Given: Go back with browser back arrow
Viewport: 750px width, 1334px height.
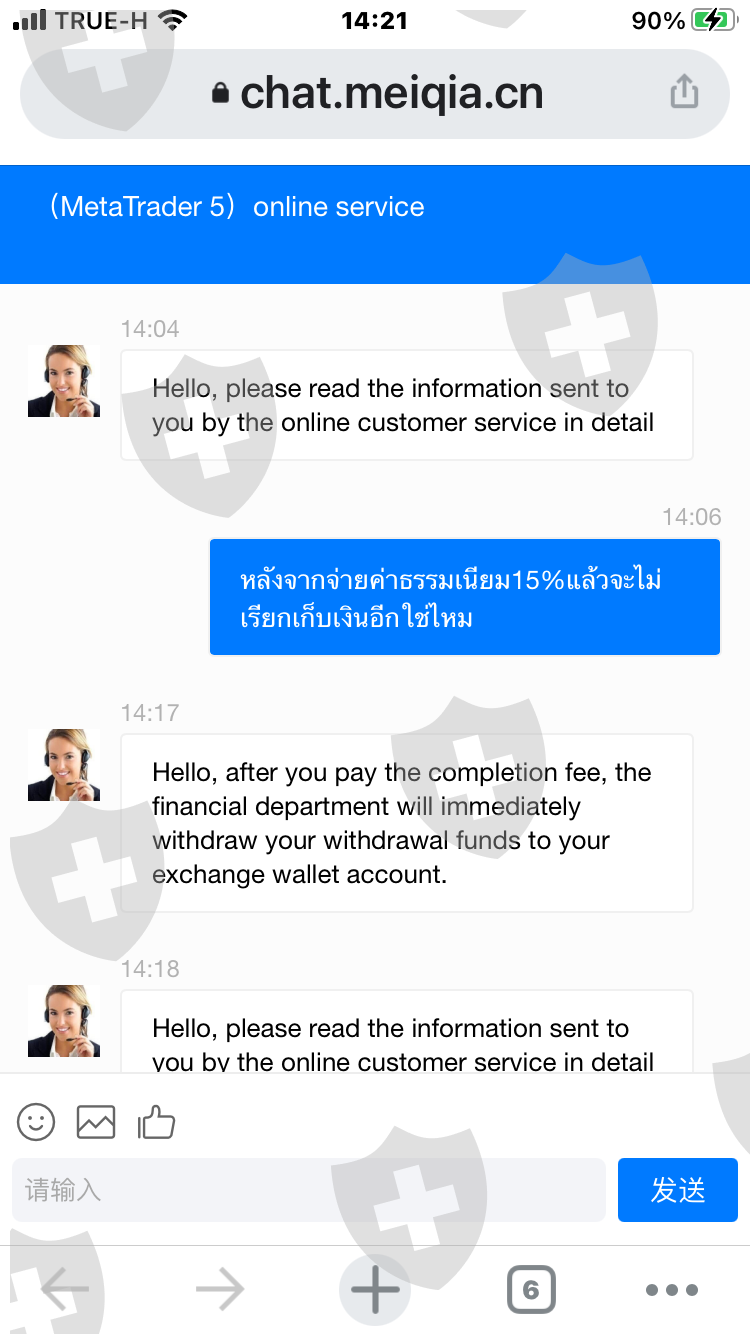Looking at the screenshot, I should click(x=65, y=1290).
